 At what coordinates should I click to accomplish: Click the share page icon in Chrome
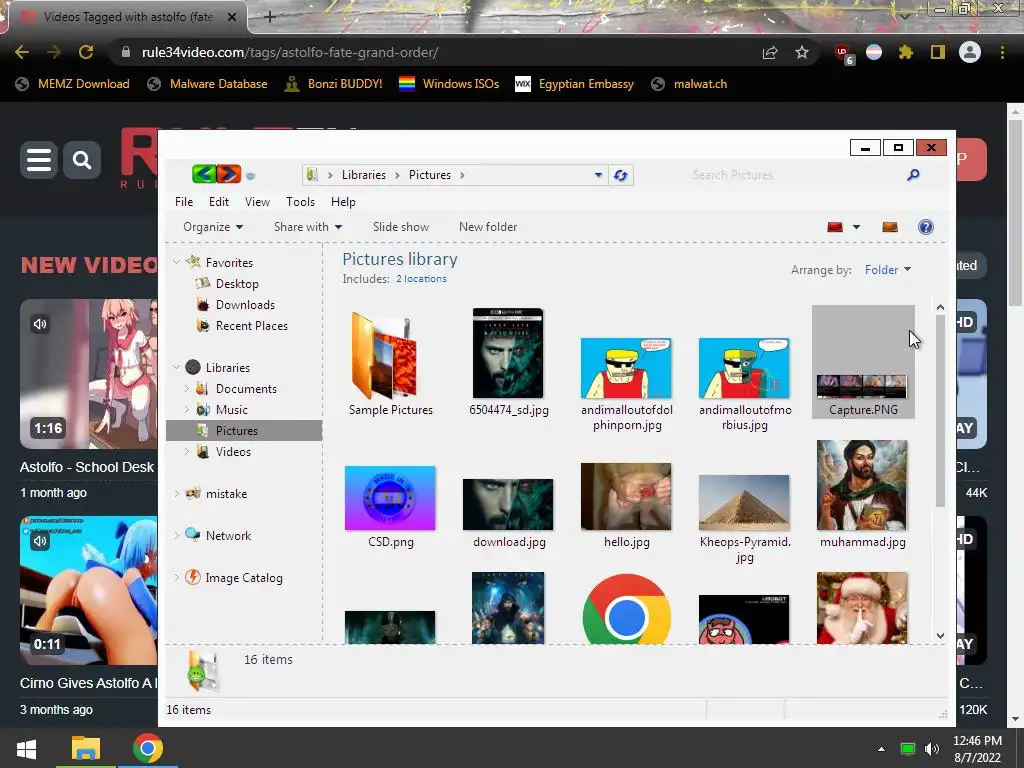point(770,52)
